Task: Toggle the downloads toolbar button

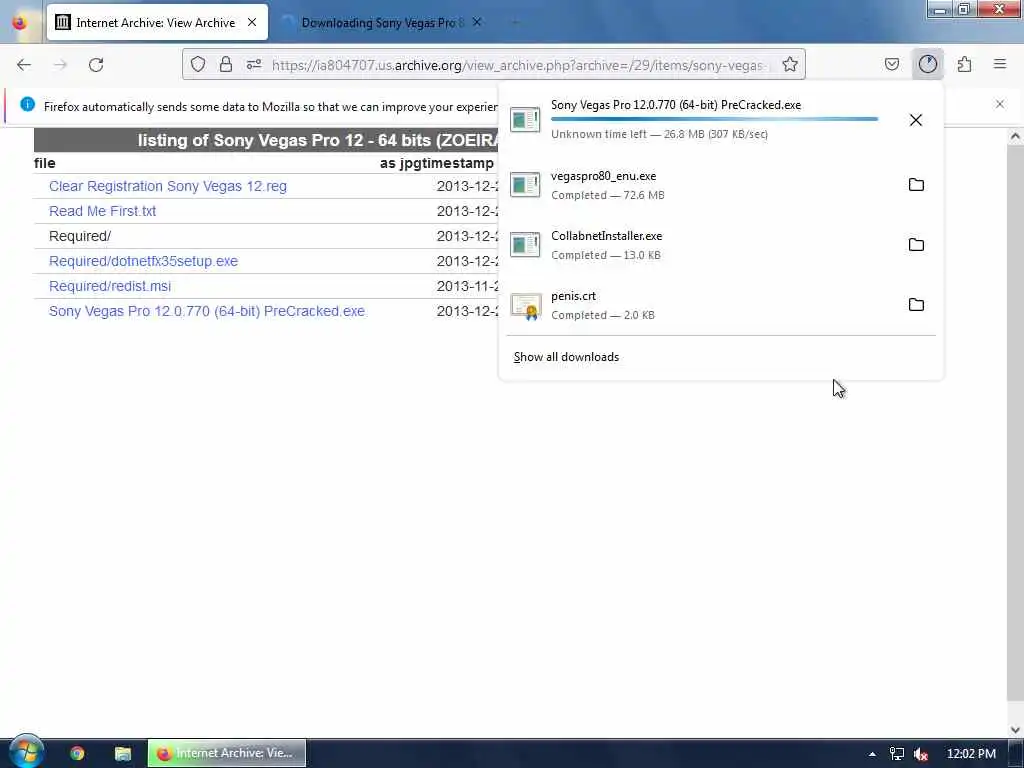Action: 928,64
